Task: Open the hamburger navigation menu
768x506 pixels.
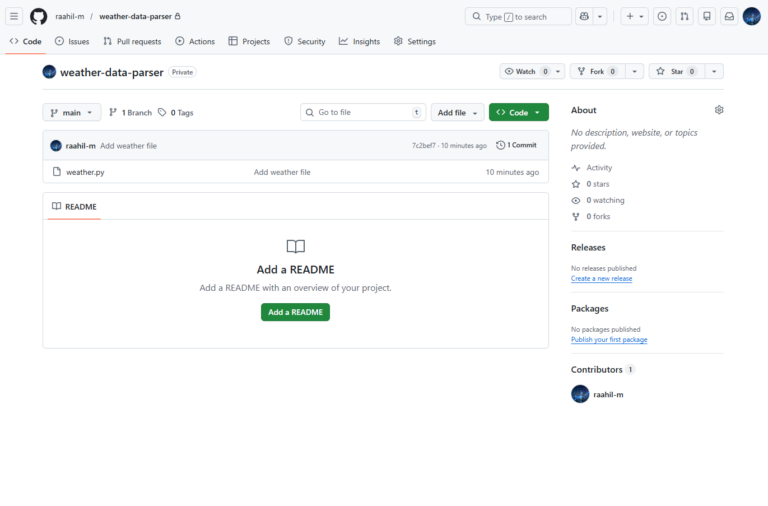Action: (x=14, y=16)
